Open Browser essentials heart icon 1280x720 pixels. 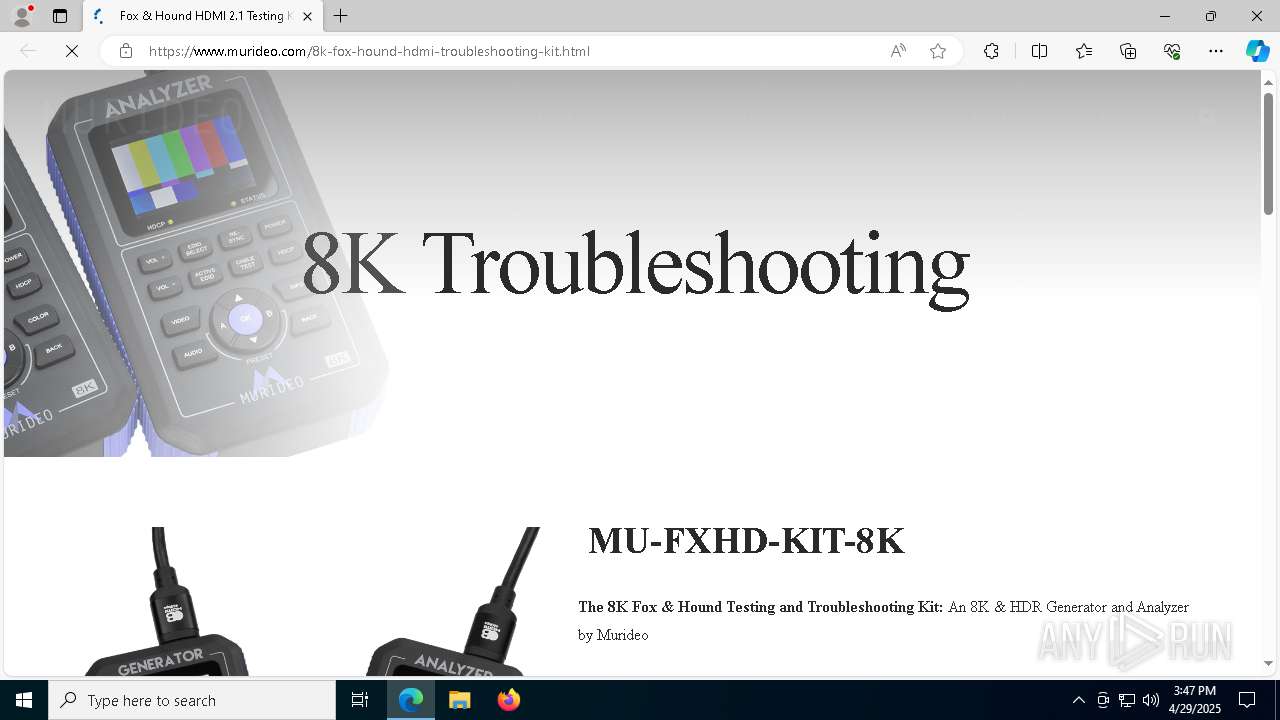[1172, 51]
